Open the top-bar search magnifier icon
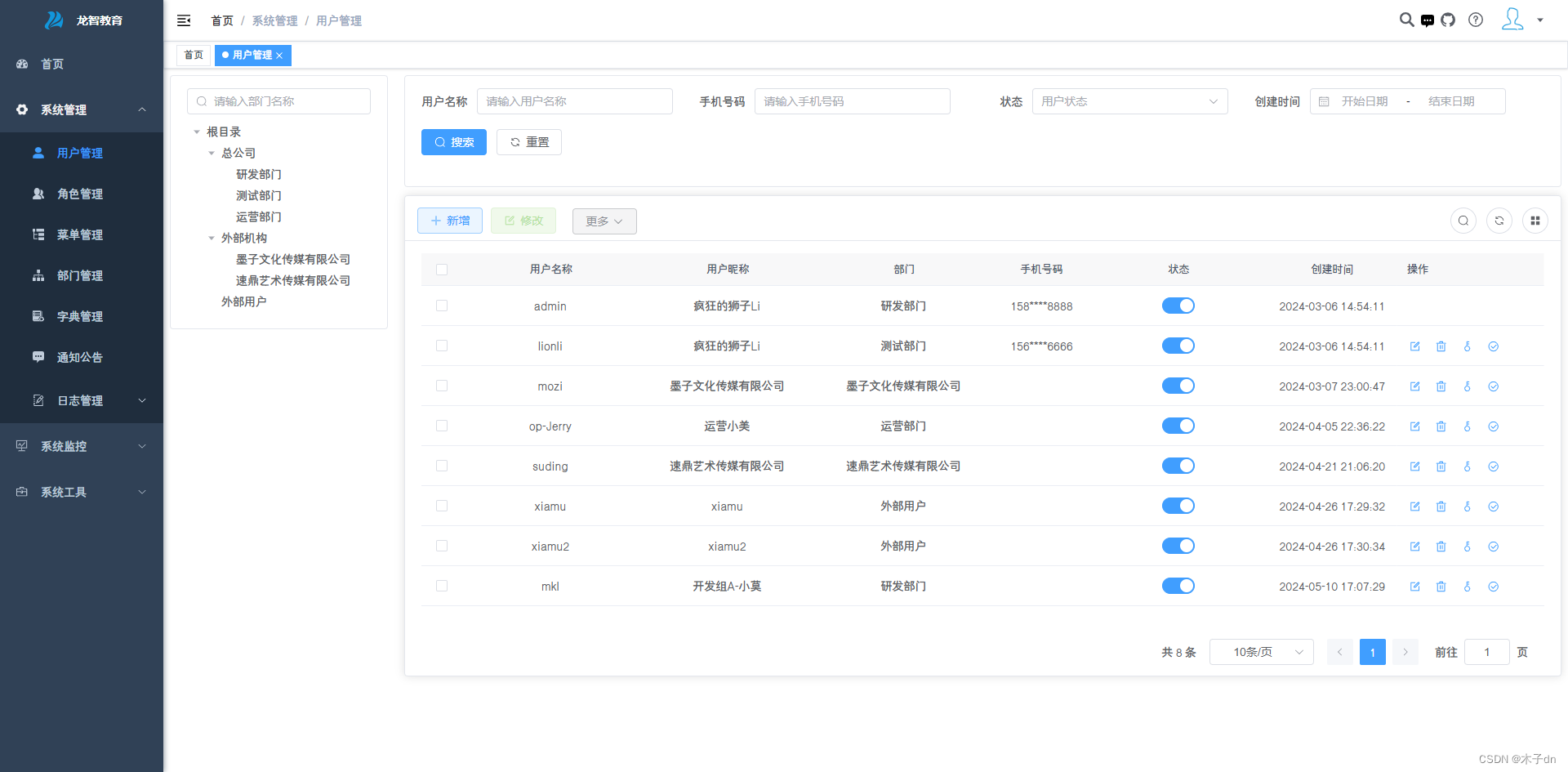The image size is (1568, 772). click(x=1406, y=20)
